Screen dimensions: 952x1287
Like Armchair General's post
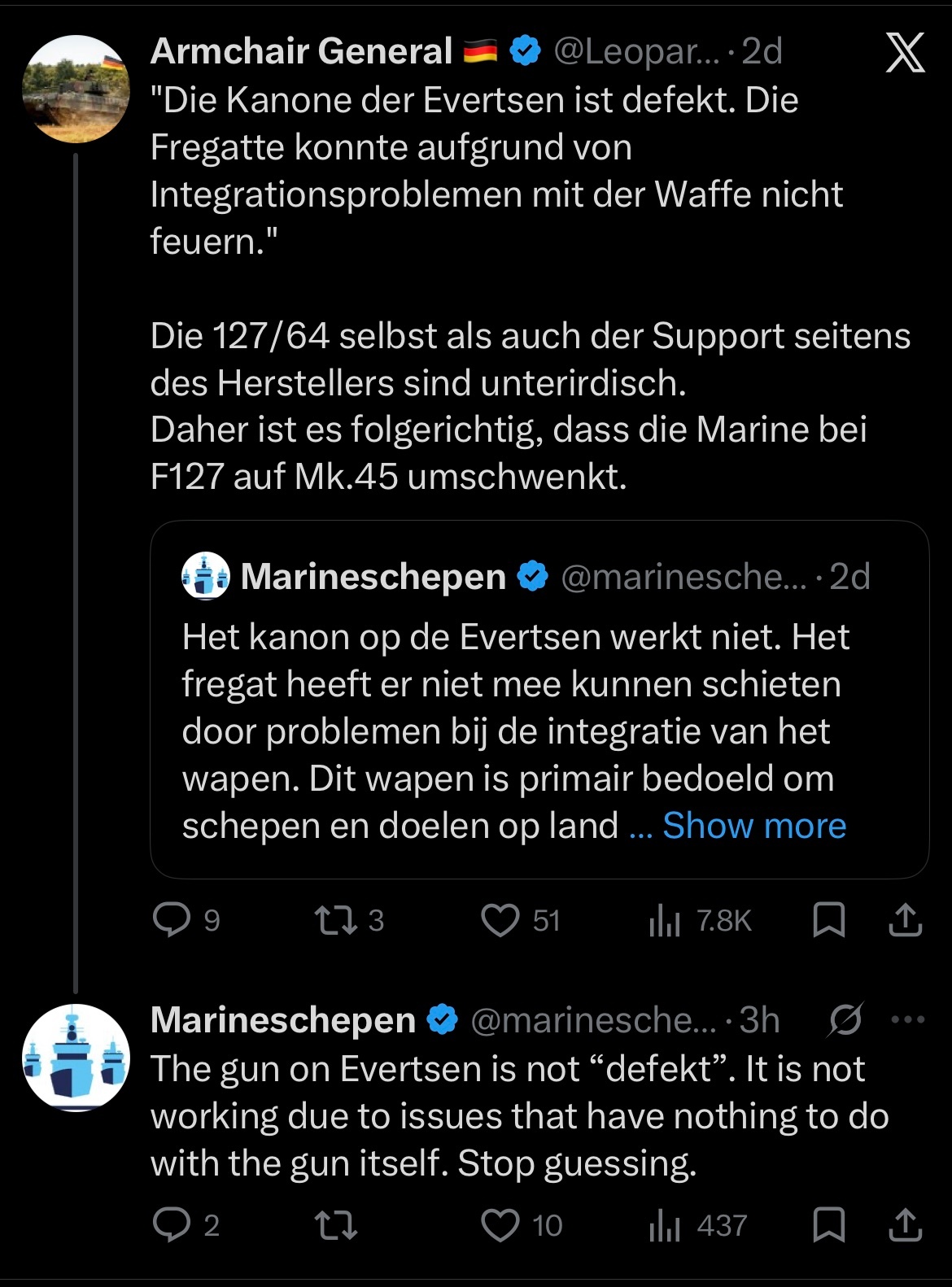pyautogui.click(x=500, y=920)
